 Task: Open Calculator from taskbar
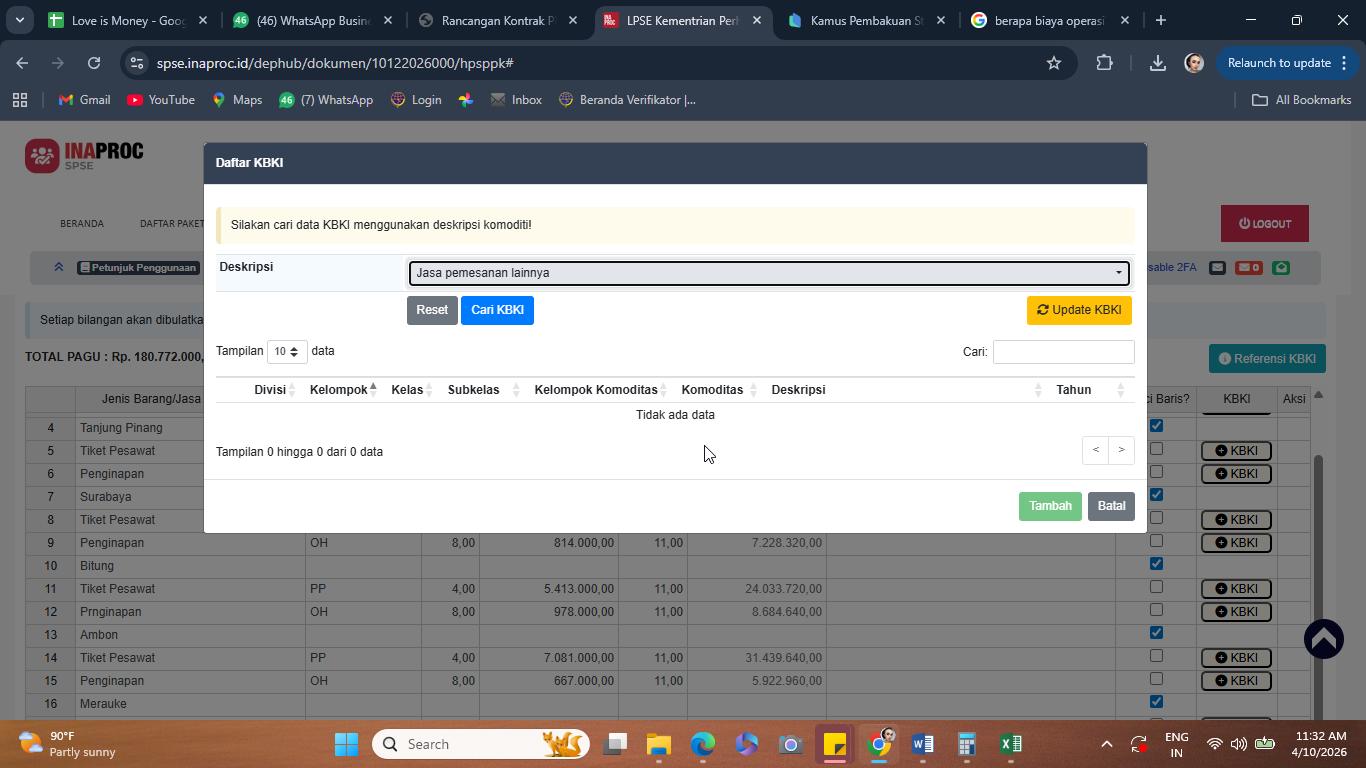966,744
